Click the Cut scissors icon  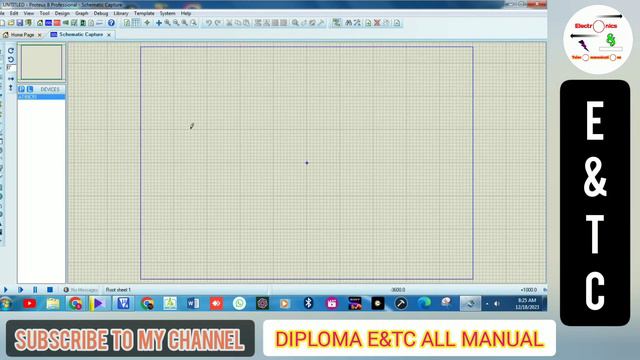(x=229, y=23)
